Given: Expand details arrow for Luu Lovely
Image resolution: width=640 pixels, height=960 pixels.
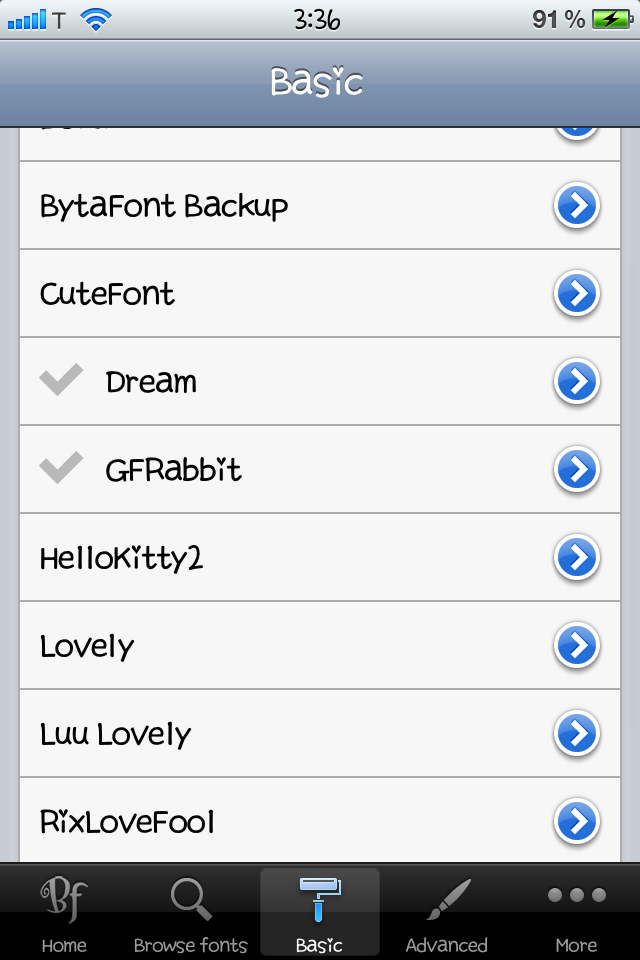Looking at the screenshot, I should (576, 734).
